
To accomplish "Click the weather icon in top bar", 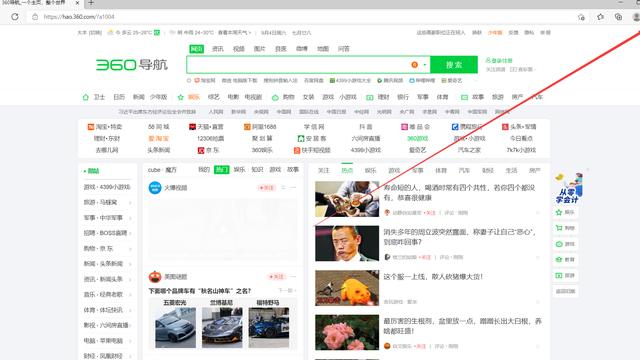I will (x=110, y=32).
